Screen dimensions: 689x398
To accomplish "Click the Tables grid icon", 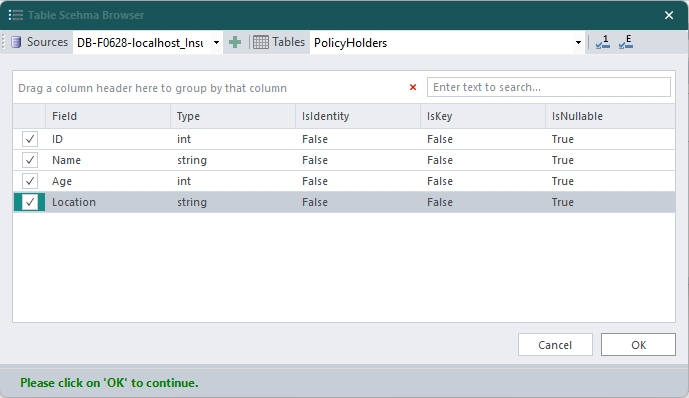I will [261, 42].
